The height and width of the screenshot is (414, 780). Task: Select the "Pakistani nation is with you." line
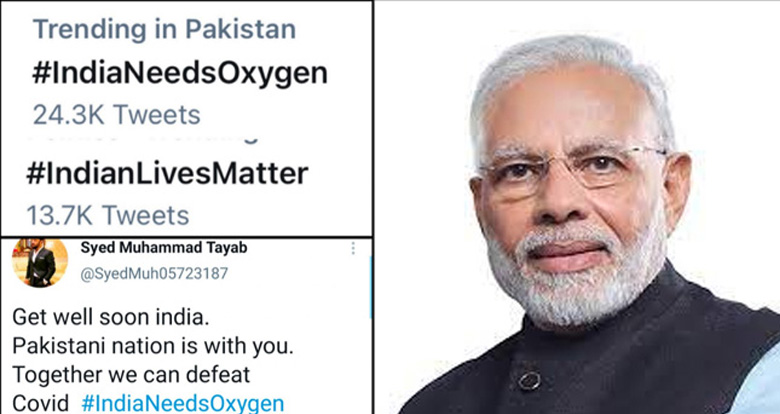(x=153, y=346)
